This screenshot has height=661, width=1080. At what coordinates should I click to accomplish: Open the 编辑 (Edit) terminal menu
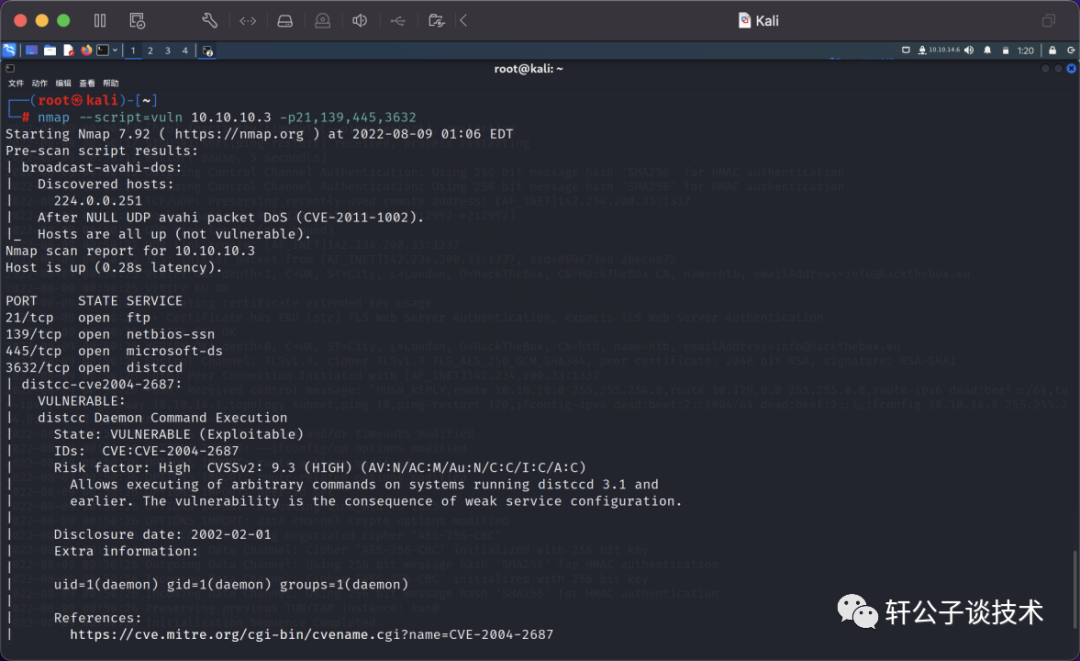[63, 83]
